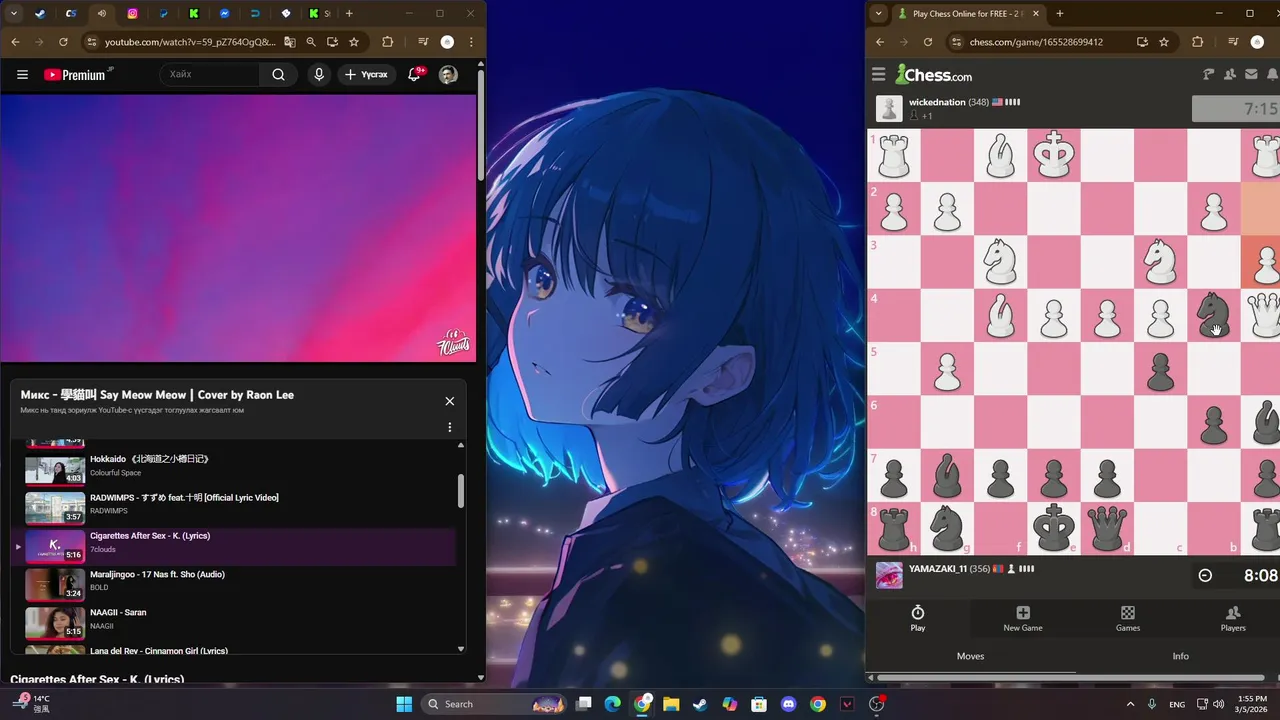The width and height of the screenshot is (1280, 720).
Task: Click the YouTube search input field
Action: point(210,74)
